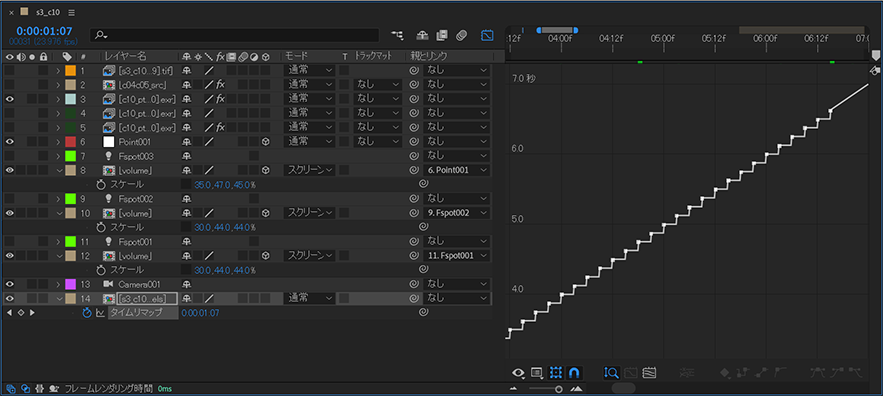This screenshot has width=883, height=396.
Task: Open the choose graph type options
Action: tap(537, 373)
